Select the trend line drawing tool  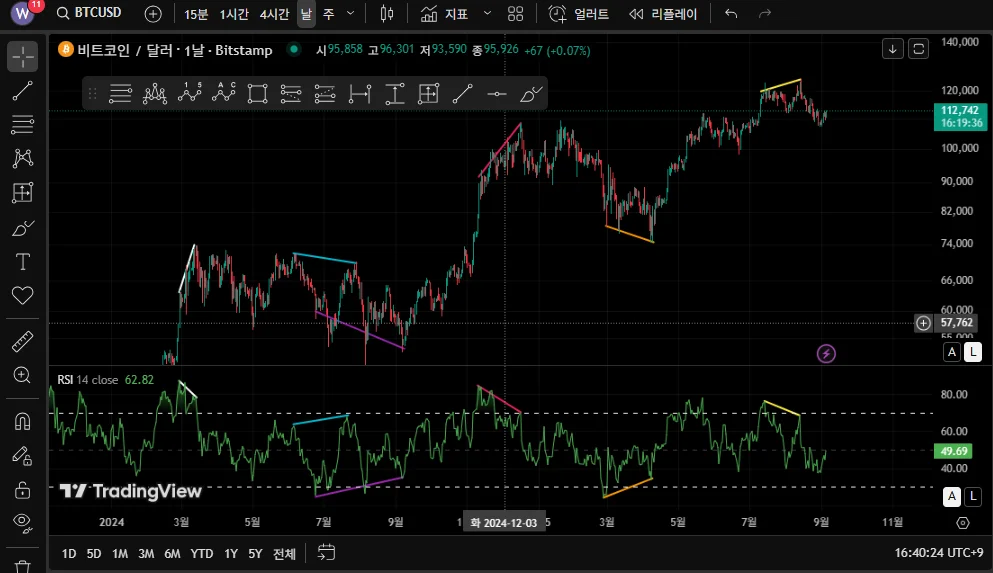point(22,91)
